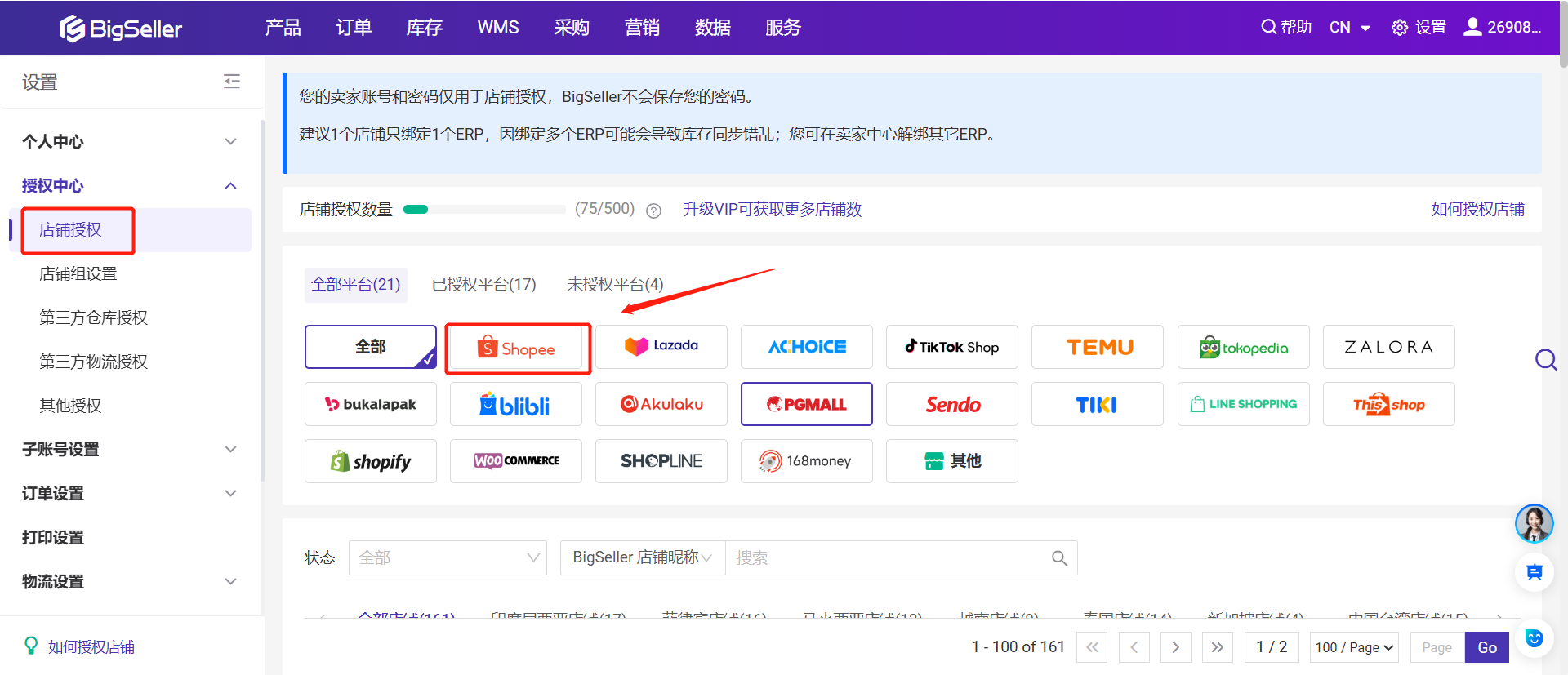The image size is (1568, 675).
Task: Click the user account profile icon
Action: point(1472,27)
